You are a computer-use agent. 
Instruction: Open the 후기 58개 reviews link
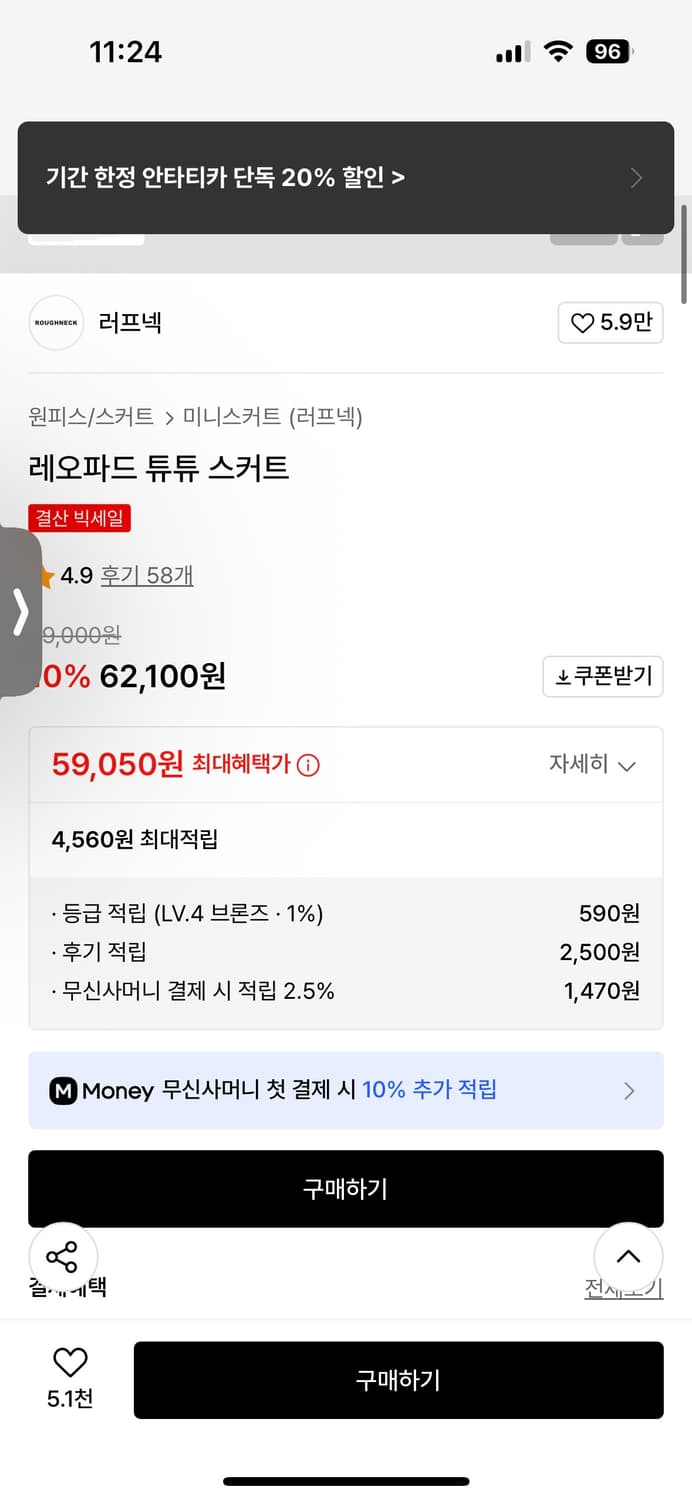pos(146,576)
